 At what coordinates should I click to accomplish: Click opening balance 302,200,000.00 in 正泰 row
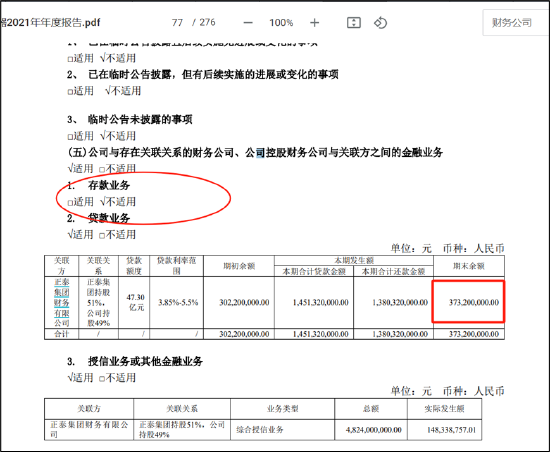click(x=244, y=303)
